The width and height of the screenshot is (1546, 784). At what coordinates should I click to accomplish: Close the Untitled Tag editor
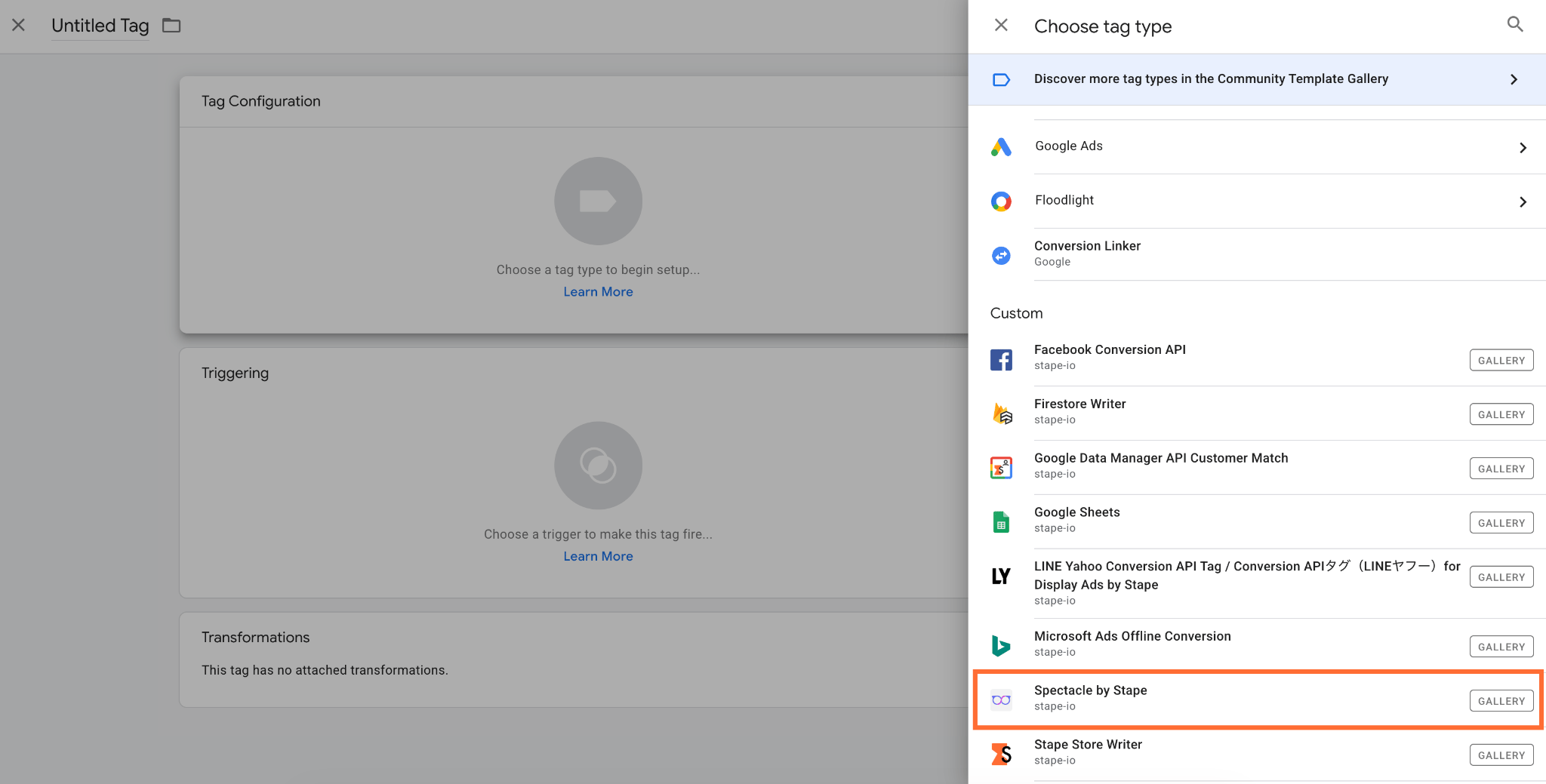click(x=19, y=25)
